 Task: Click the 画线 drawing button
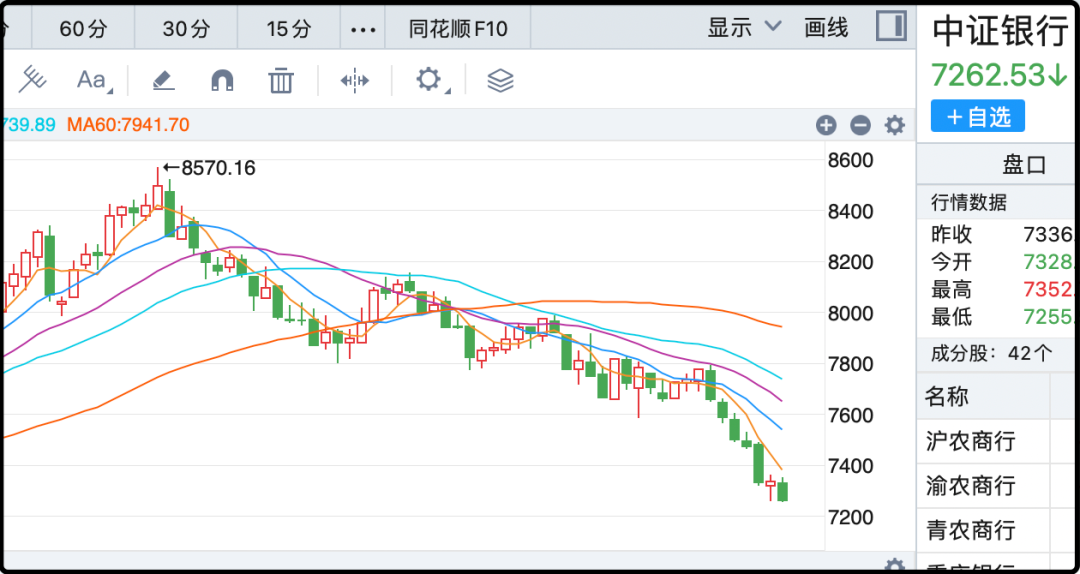[826, 28]
